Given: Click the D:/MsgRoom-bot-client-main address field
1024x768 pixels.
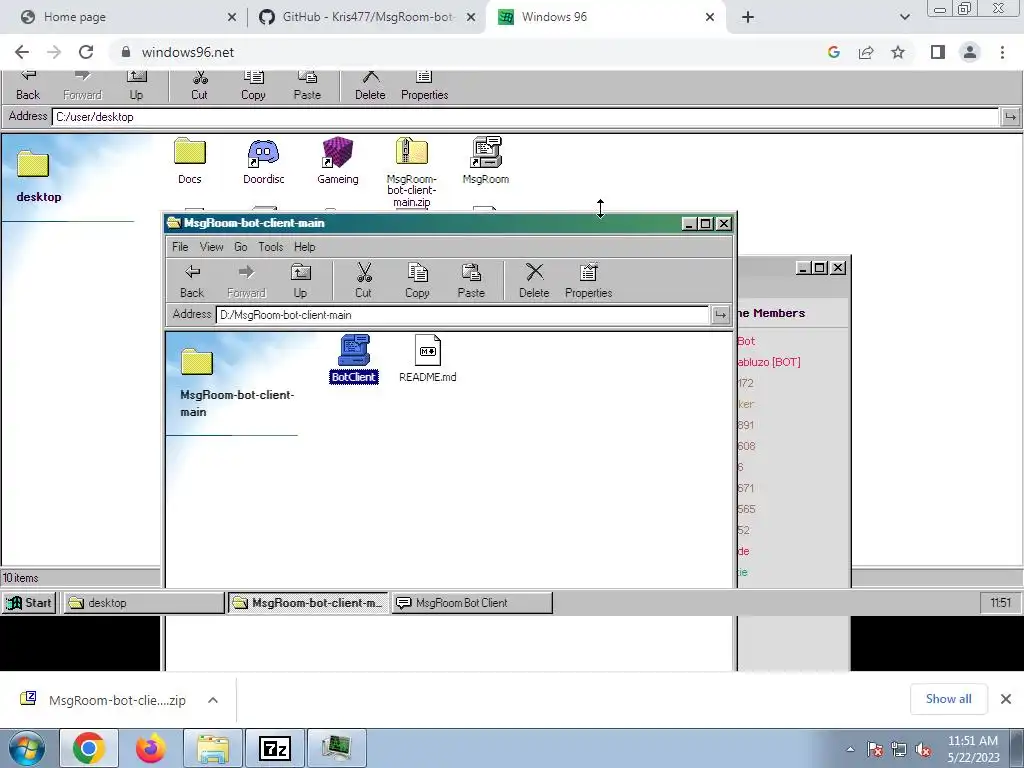Looking at the screenshot, I should 462,315.
